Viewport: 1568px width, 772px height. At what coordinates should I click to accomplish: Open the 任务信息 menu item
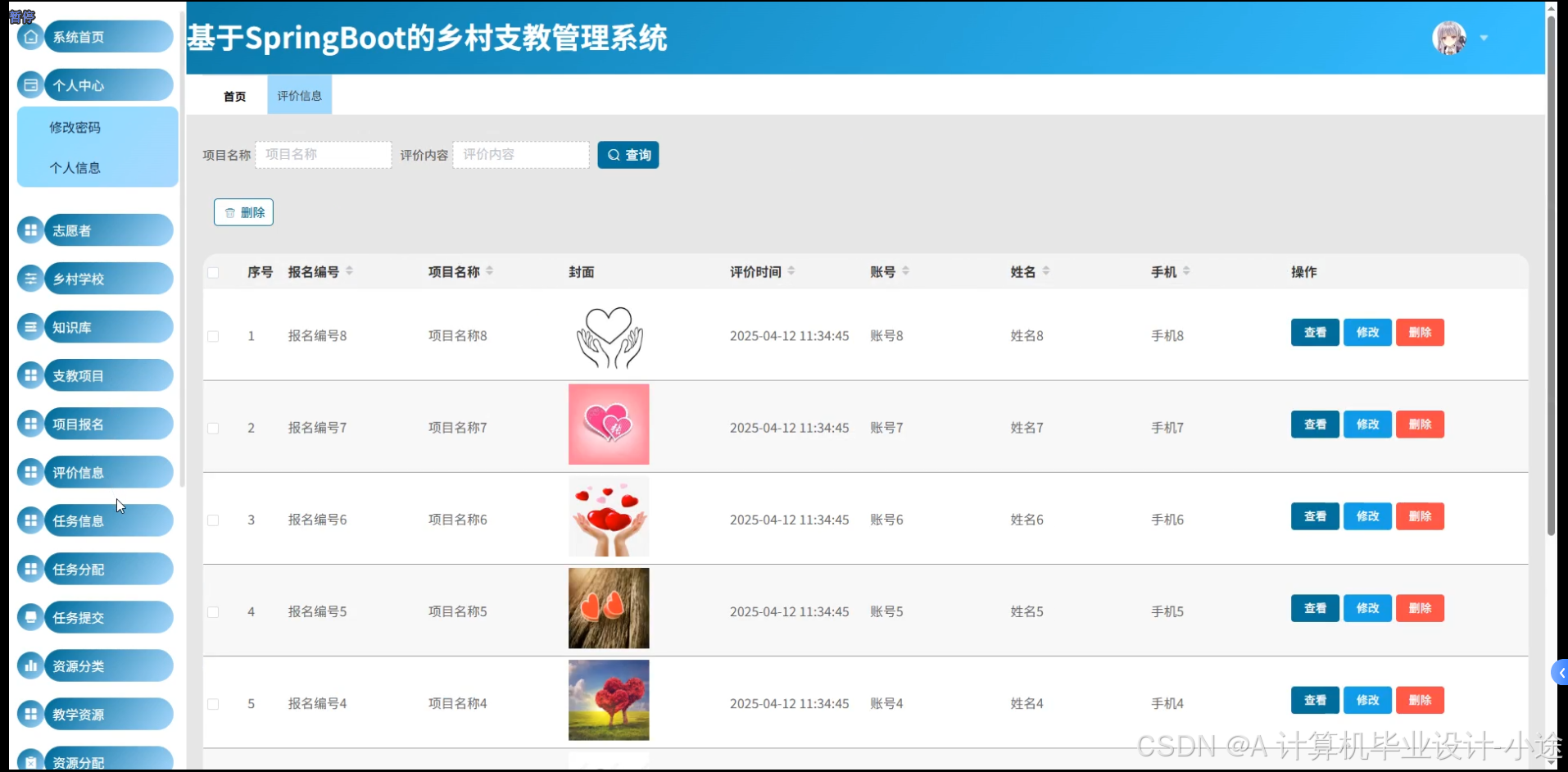coord(108,520)
